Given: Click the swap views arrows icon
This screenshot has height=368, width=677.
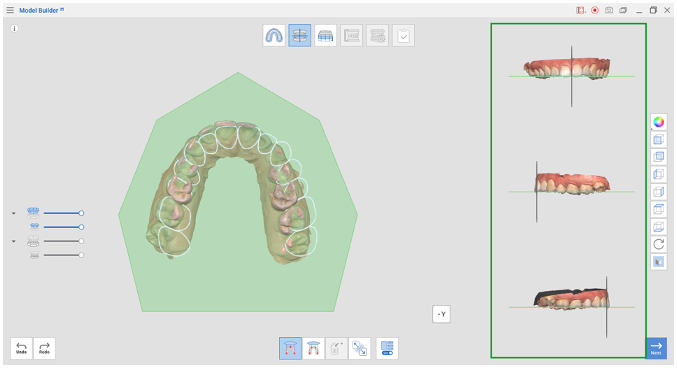Looking at the screenshot, I should 360,349.
